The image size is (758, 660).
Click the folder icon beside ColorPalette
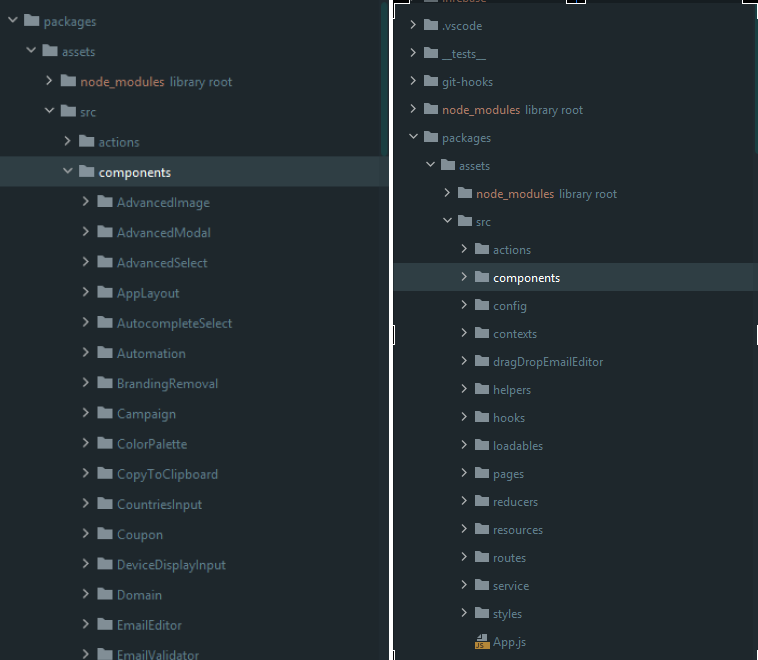(105, 443)
